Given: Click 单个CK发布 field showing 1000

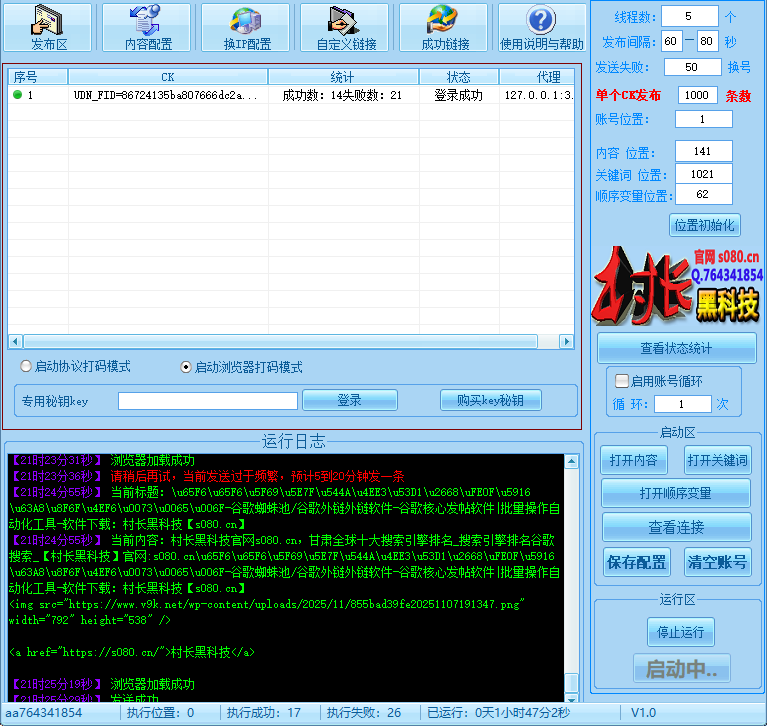Looking at the screenshot, I should (697, 95).
